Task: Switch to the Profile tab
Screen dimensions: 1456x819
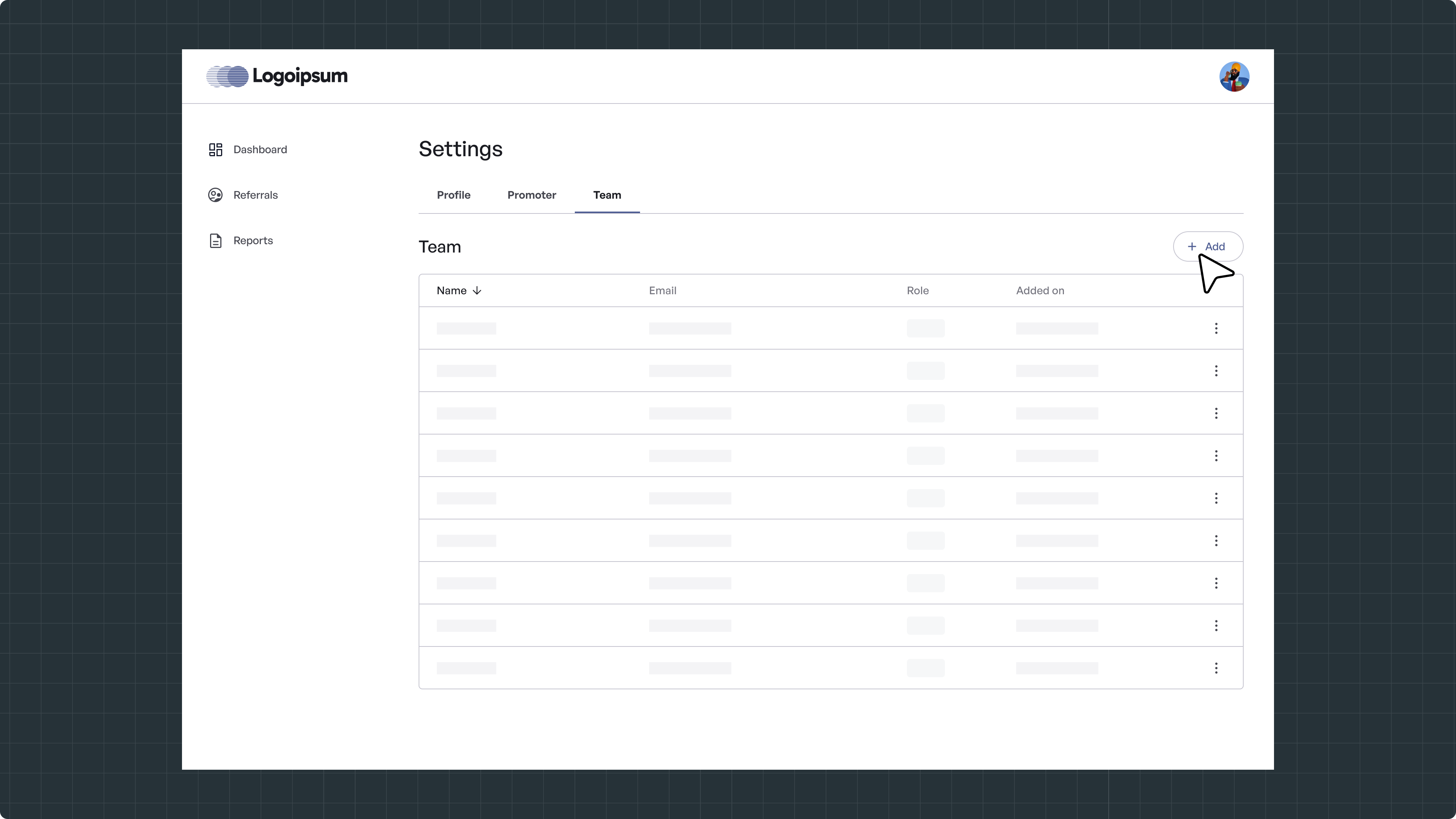Action: click(453, 195)
